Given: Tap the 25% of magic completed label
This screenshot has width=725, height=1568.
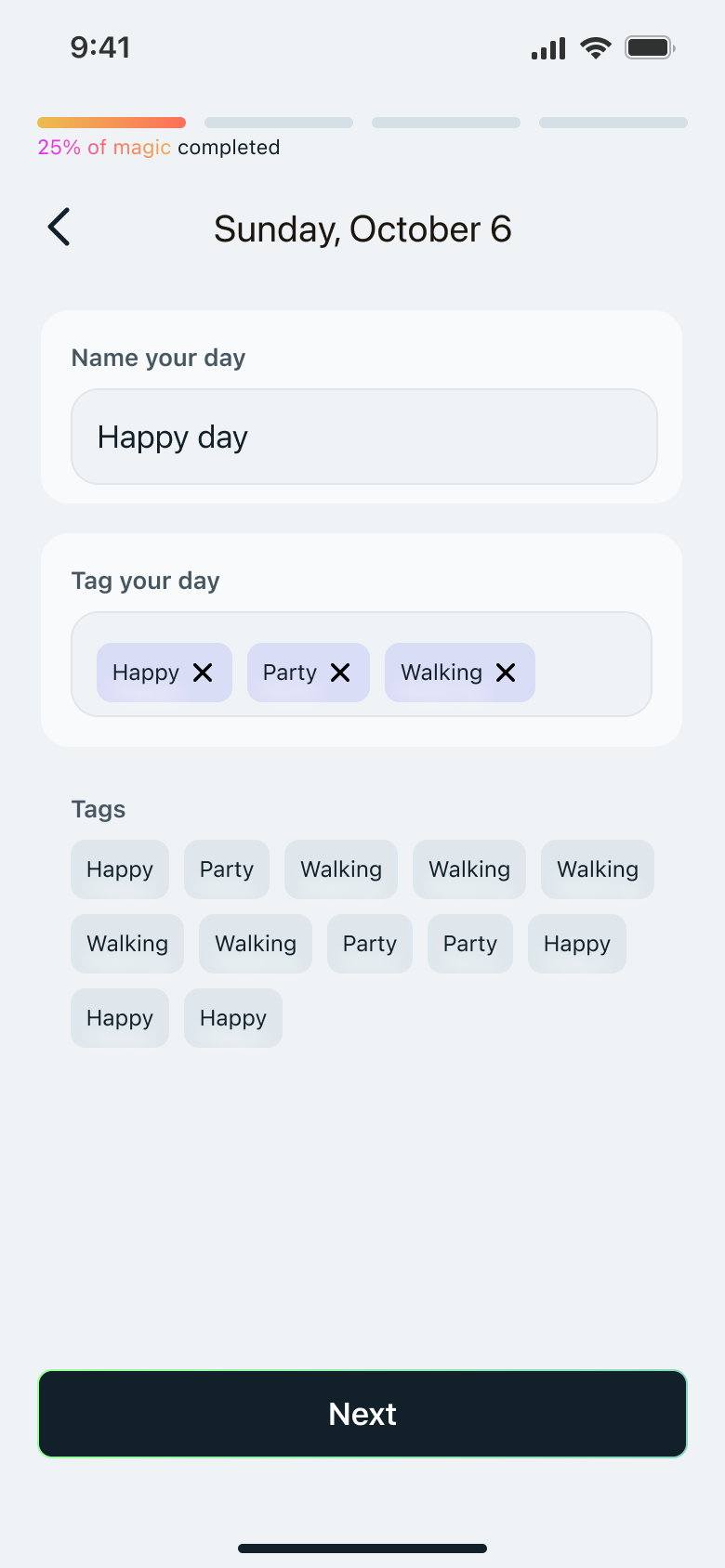Looking at the screenshot, I should pos(159,148).
